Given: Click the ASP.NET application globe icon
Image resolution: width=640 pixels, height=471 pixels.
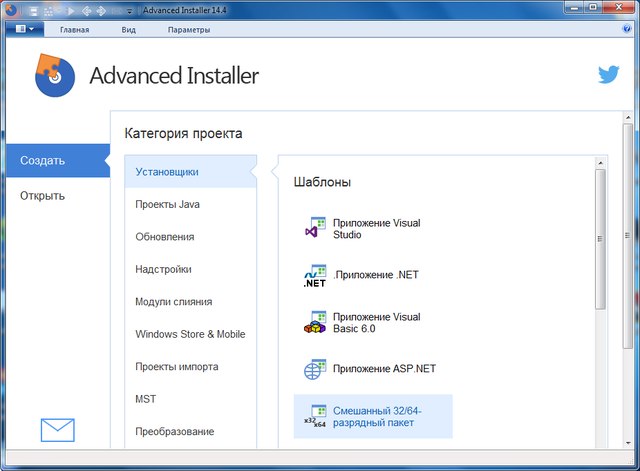Looking at the screenshot, I should pyautogui.click(x=315, y=369).
